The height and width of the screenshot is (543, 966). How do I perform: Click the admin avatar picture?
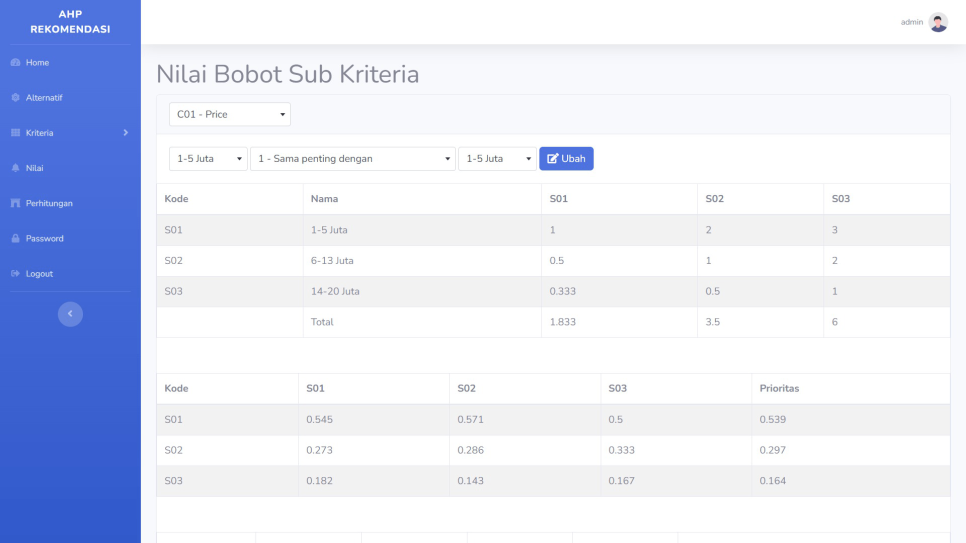click(938, 22)
